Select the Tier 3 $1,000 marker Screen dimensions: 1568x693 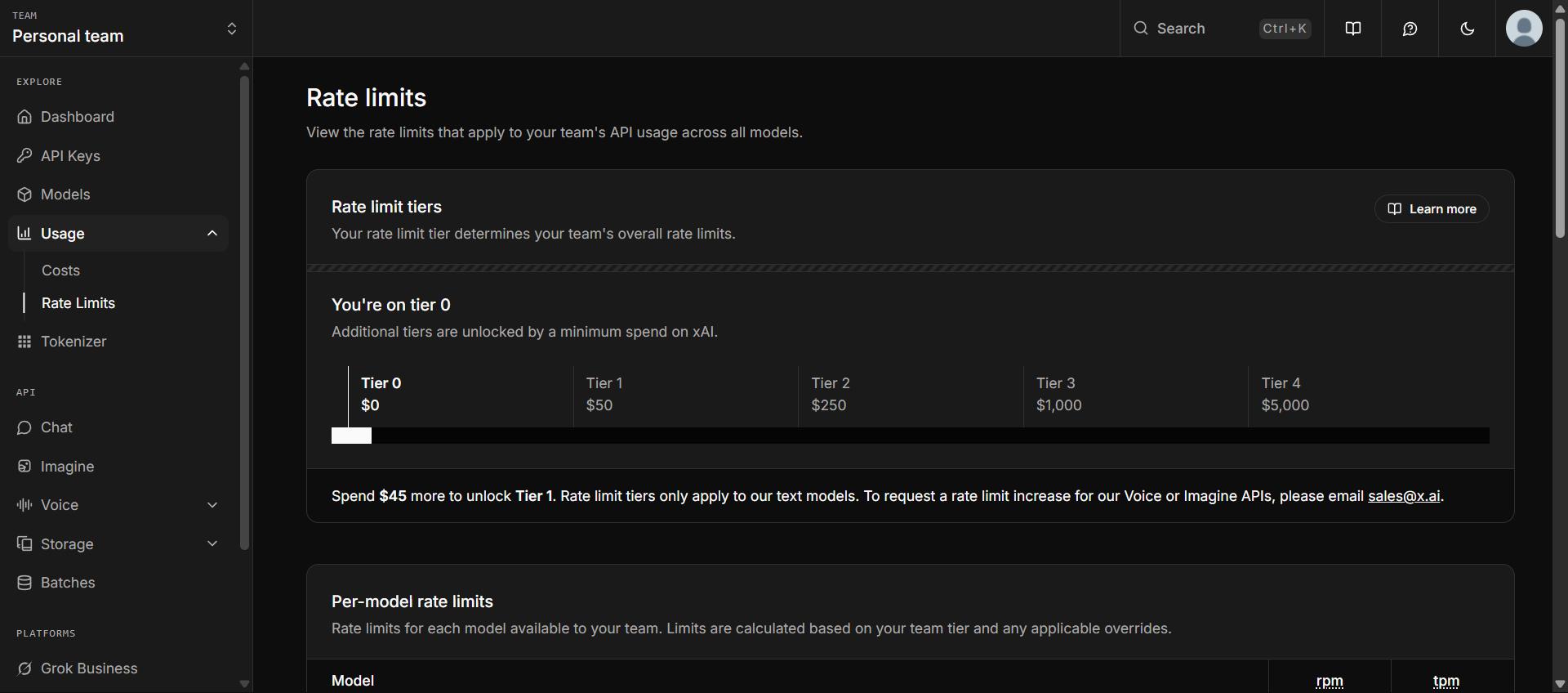coord(1059,394)
